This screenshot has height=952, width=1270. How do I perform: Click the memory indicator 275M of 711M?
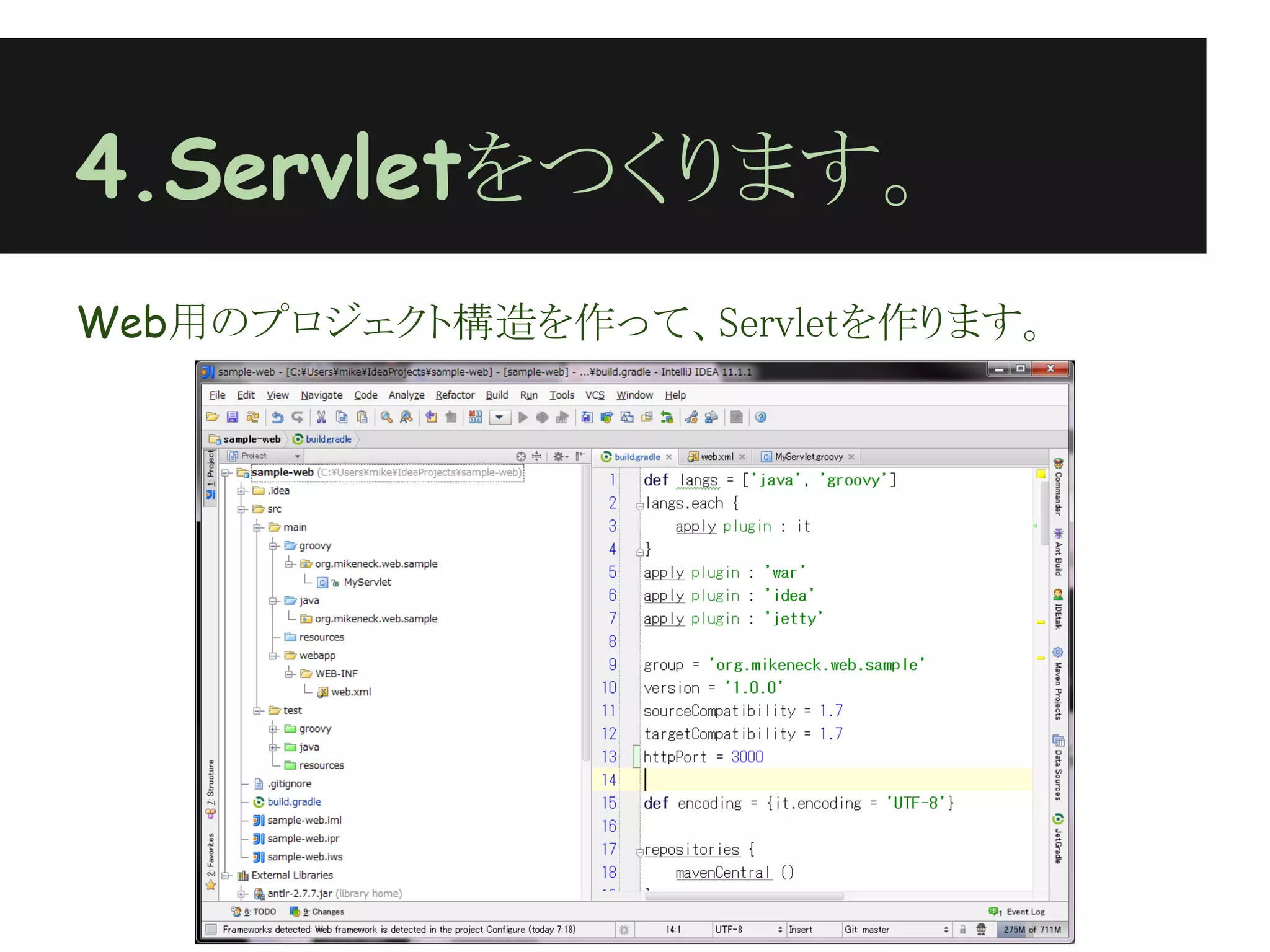(x=1032, y=930)
